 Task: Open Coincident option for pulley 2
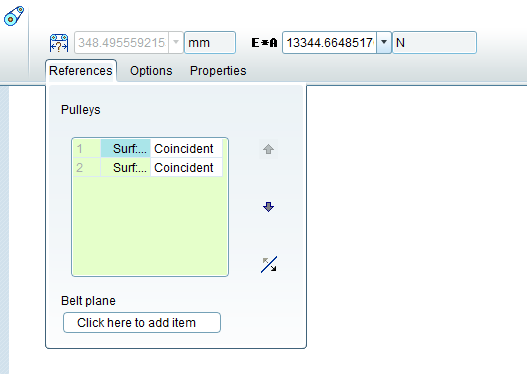pos(186,167)
